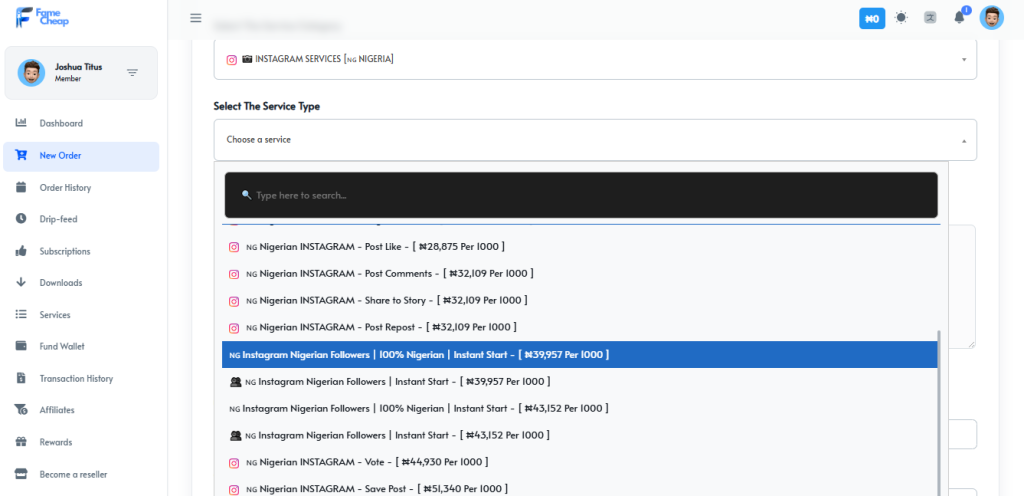Click the Drip-feed clock icon
Viewport: 1024px width, 496px height.
[x=21, y=219]
